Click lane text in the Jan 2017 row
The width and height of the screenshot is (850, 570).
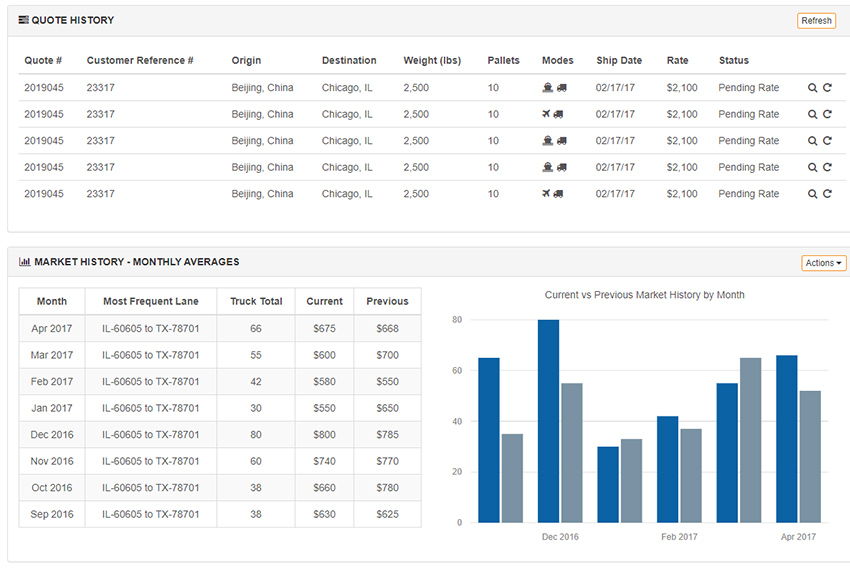(x=151, y=408)
